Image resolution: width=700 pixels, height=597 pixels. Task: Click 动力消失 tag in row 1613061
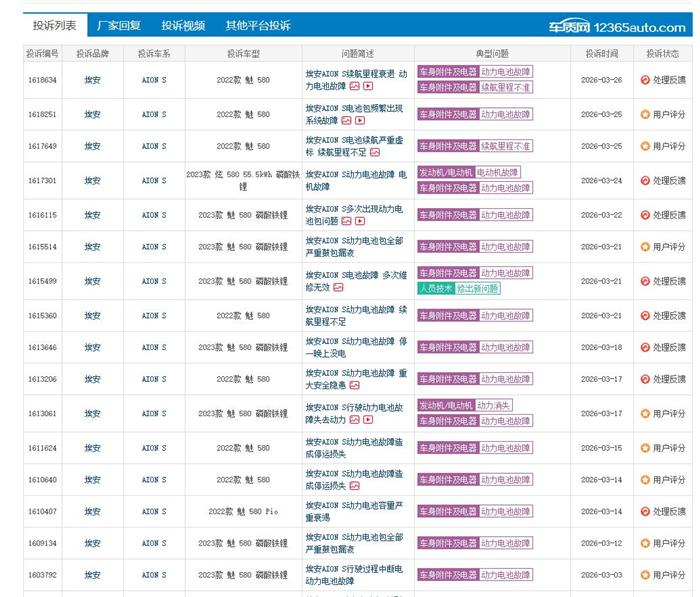(x=494, y=405)
